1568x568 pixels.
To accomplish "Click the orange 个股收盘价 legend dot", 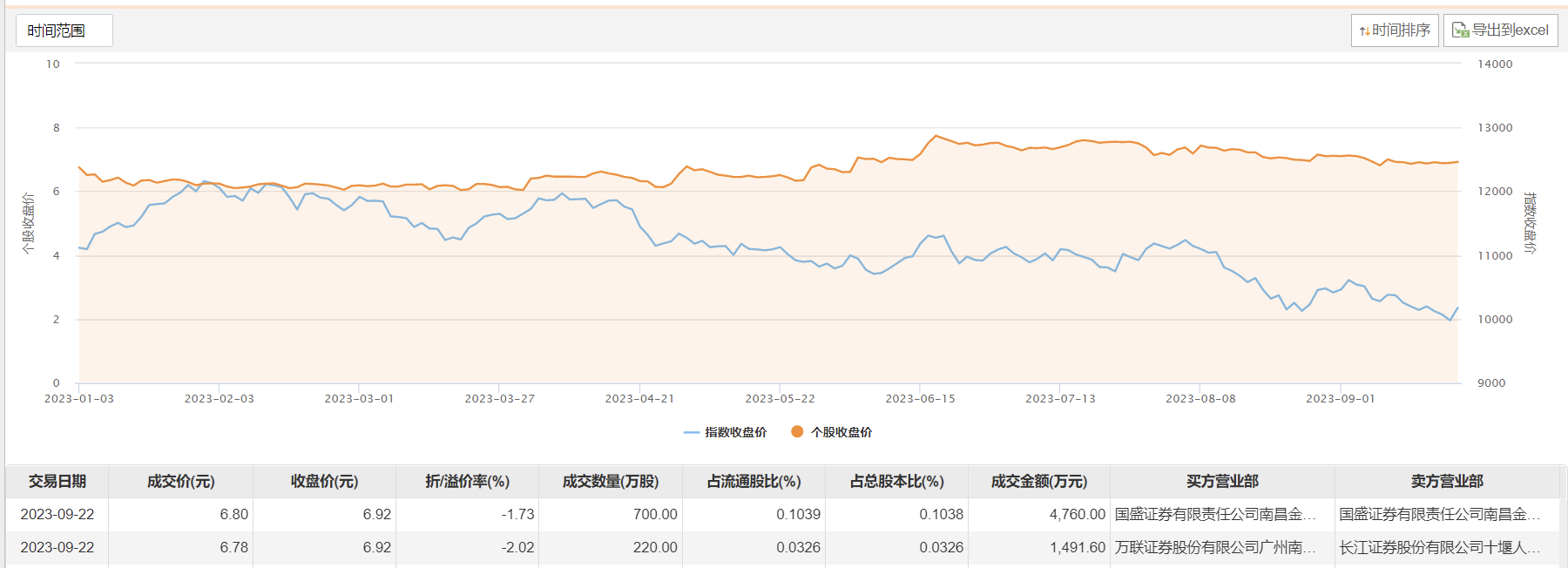I will coord(797,431).
